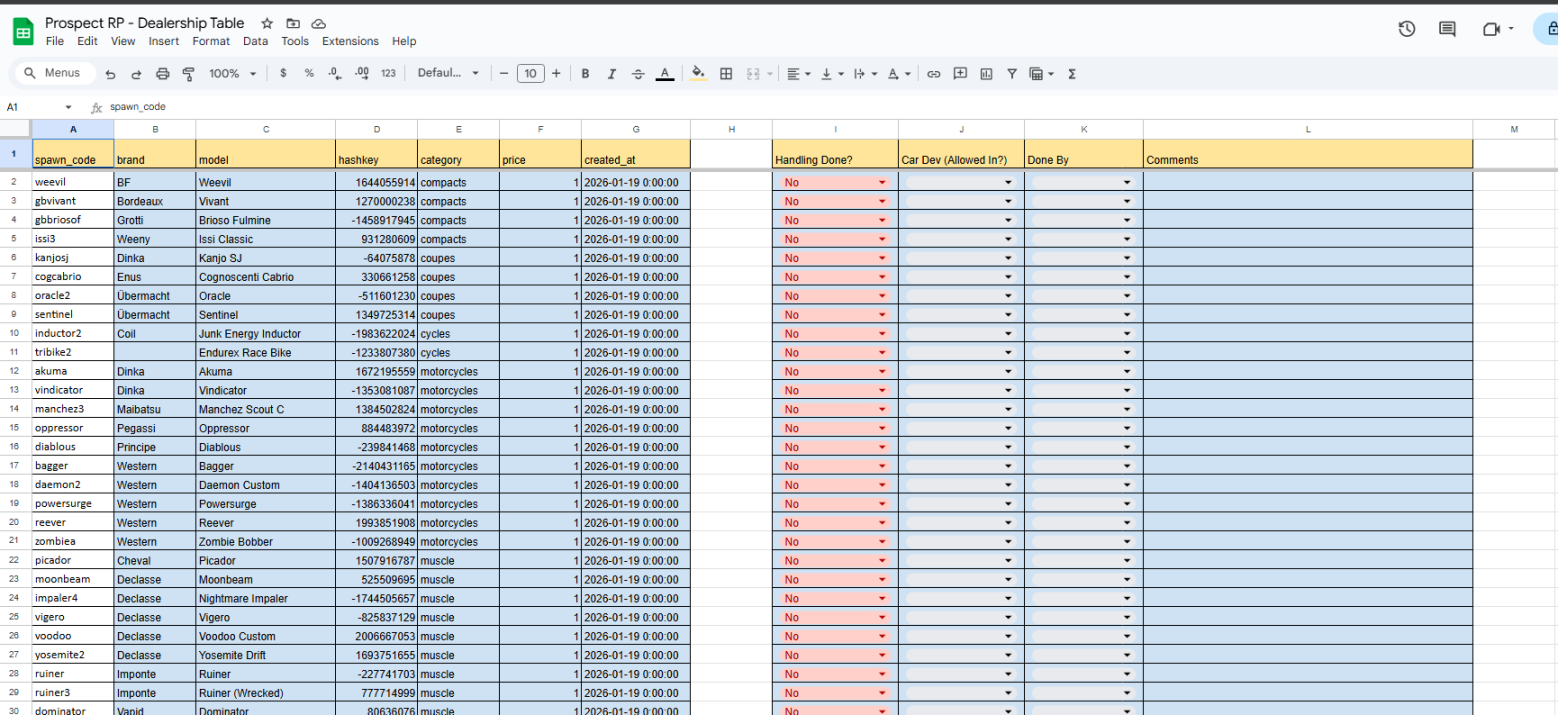Click the Undo icon

pos(110,74)
